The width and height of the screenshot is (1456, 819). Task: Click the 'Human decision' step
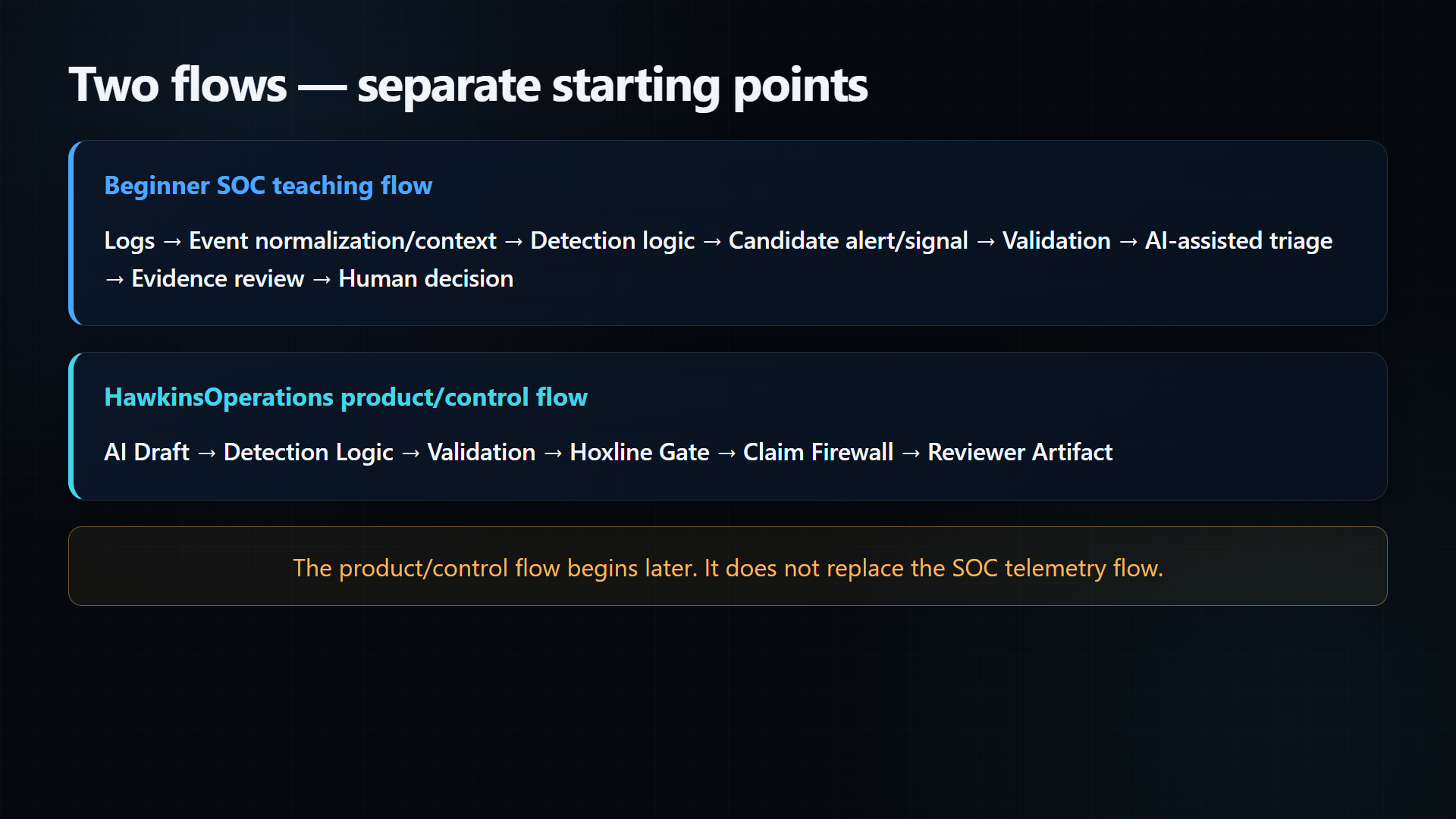426,279
